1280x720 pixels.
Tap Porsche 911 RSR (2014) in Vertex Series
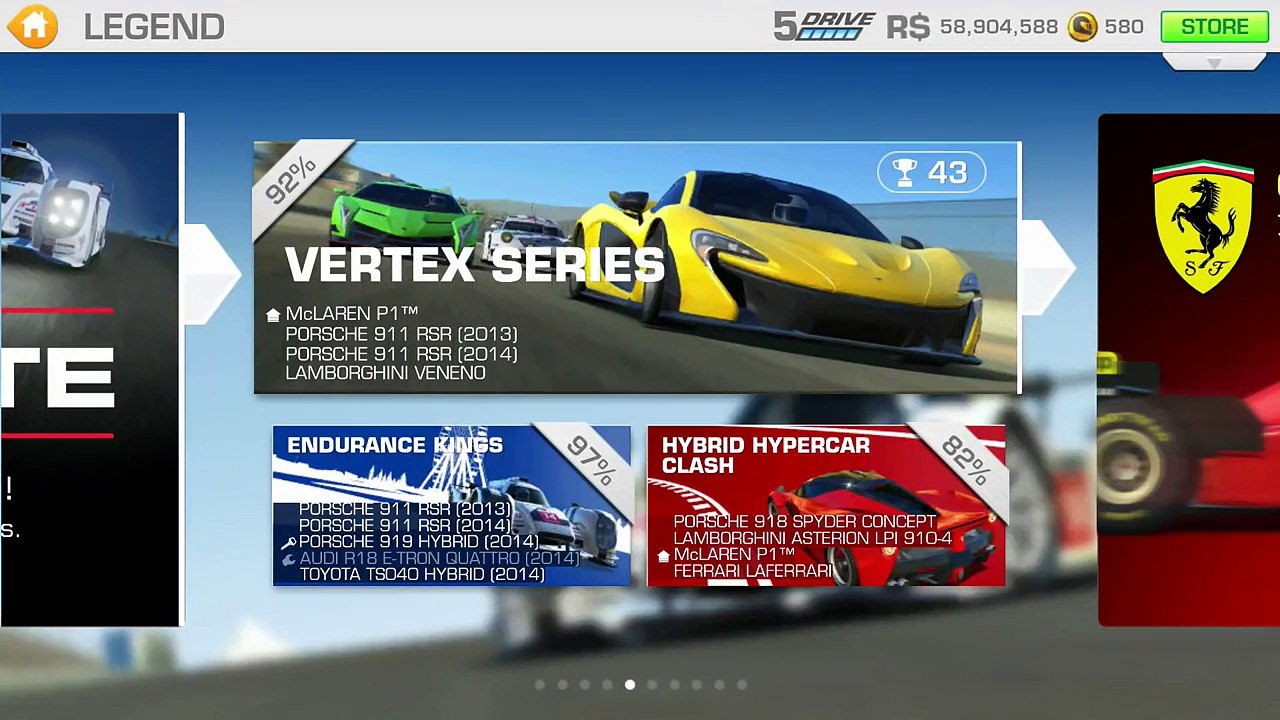point(401,354)
